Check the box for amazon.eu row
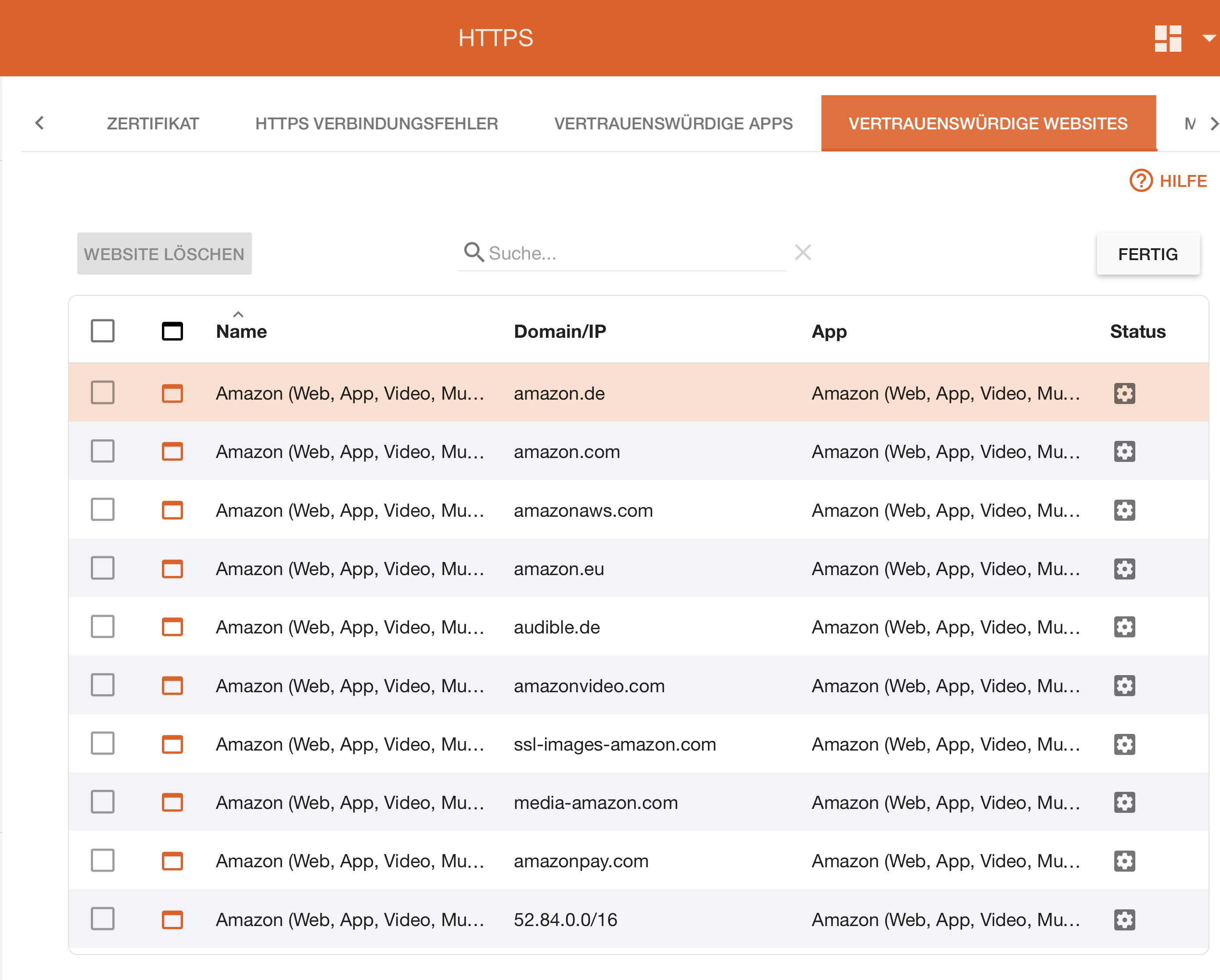Image resolution: width=1220 pixels, height=980 pixels. 102,568
